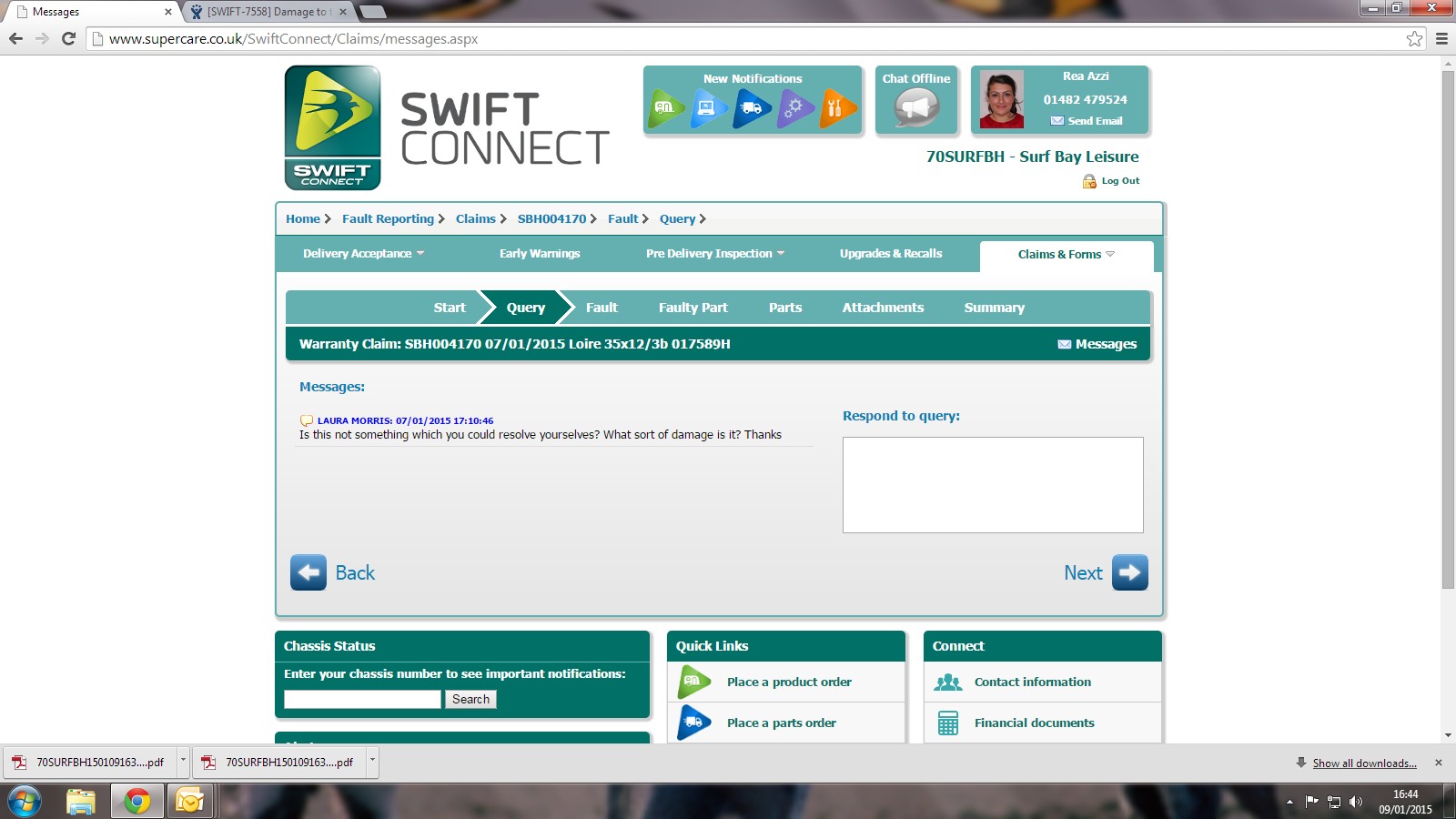The width and height of the screenshot is (1456, 819).
Task: Go to the Attachments step
Action: point(883,308)
